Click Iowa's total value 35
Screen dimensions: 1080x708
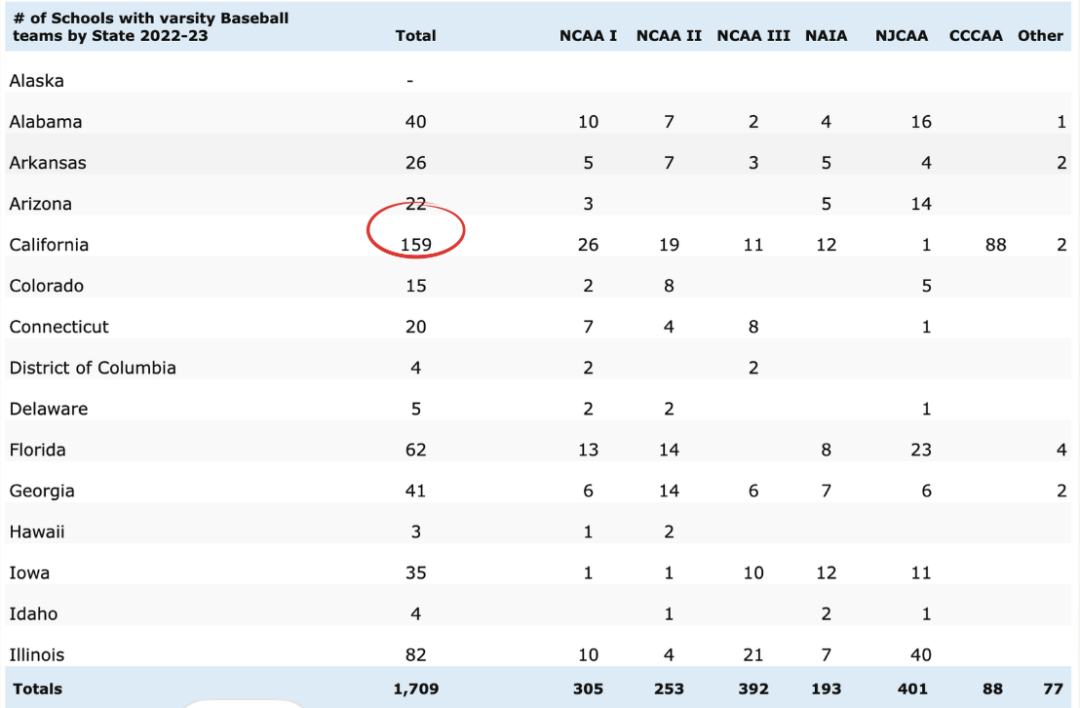pyautogui.click(x=415, y=573)
